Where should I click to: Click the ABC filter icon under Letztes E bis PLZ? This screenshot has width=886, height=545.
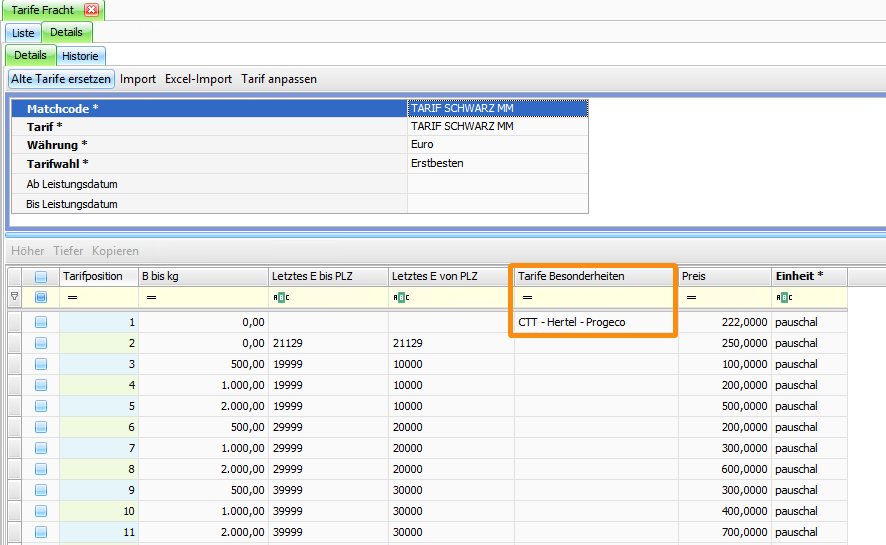coord(280,297)
